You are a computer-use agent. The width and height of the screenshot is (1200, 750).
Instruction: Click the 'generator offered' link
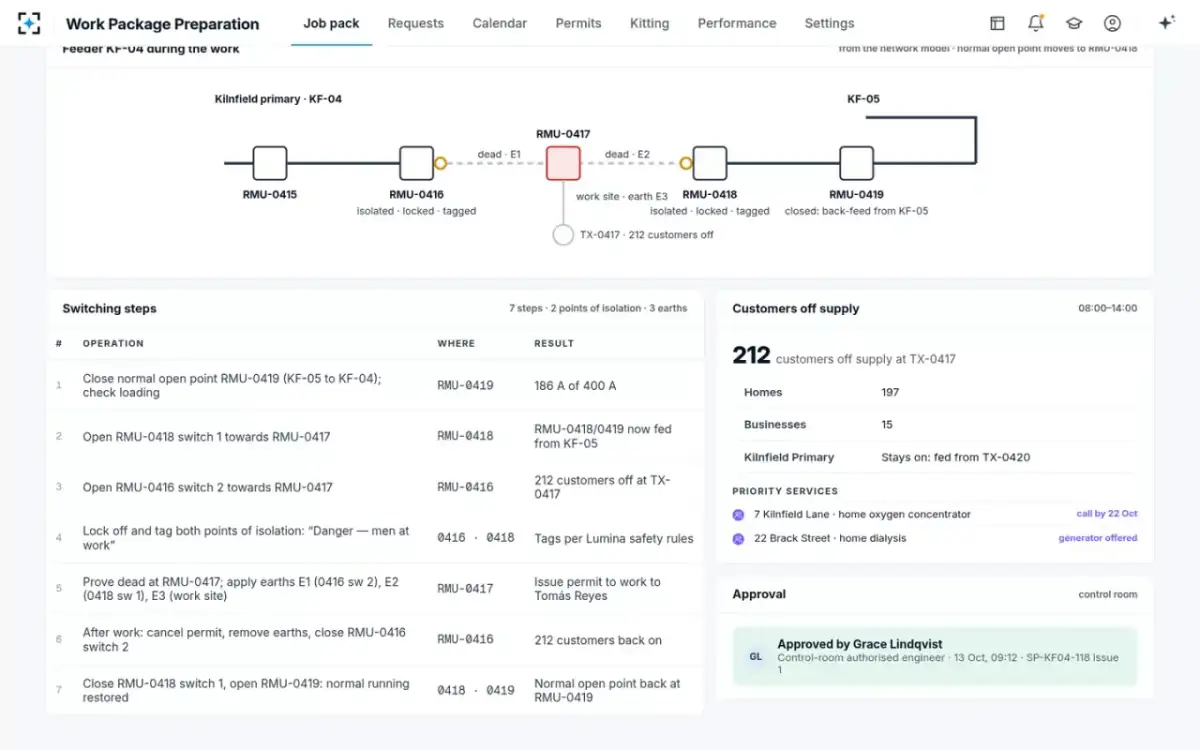(1098, 538)
